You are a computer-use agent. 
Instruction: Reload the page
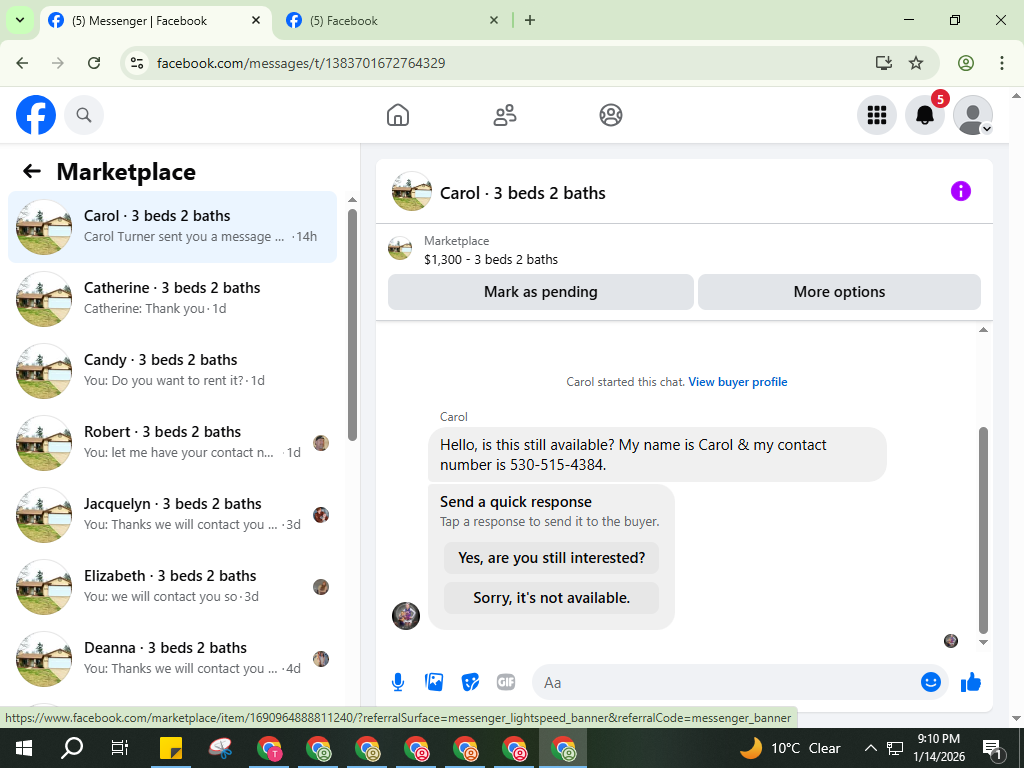click(x=94, y=63)
